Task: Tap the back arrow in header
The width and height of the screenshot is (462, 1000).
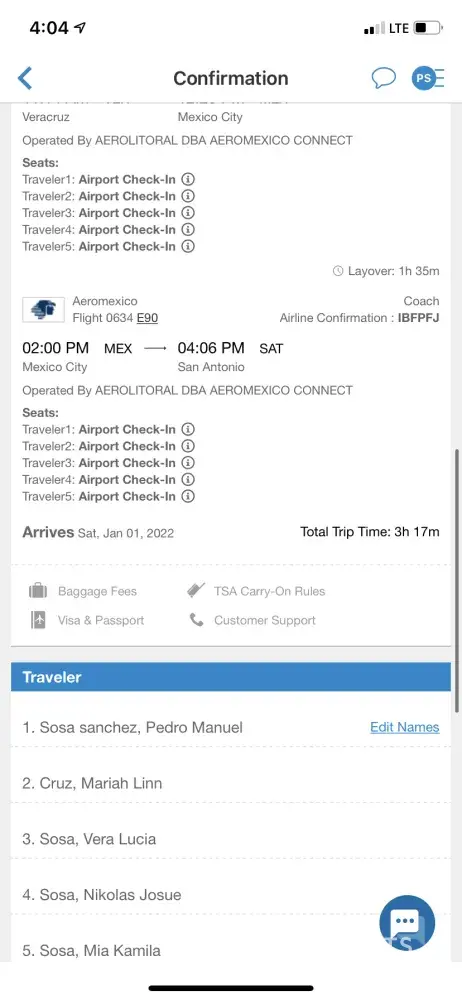Action: point(25,78)
